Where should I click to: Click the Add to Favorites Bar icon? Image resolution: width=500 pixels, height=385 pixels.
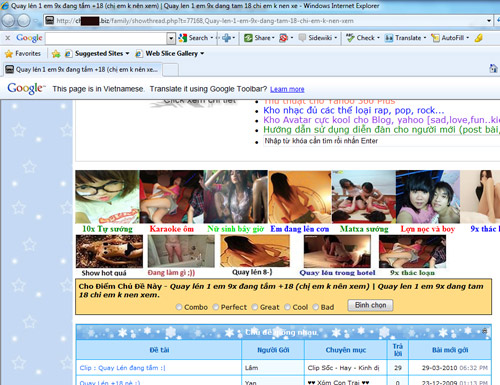click(56, 54)
